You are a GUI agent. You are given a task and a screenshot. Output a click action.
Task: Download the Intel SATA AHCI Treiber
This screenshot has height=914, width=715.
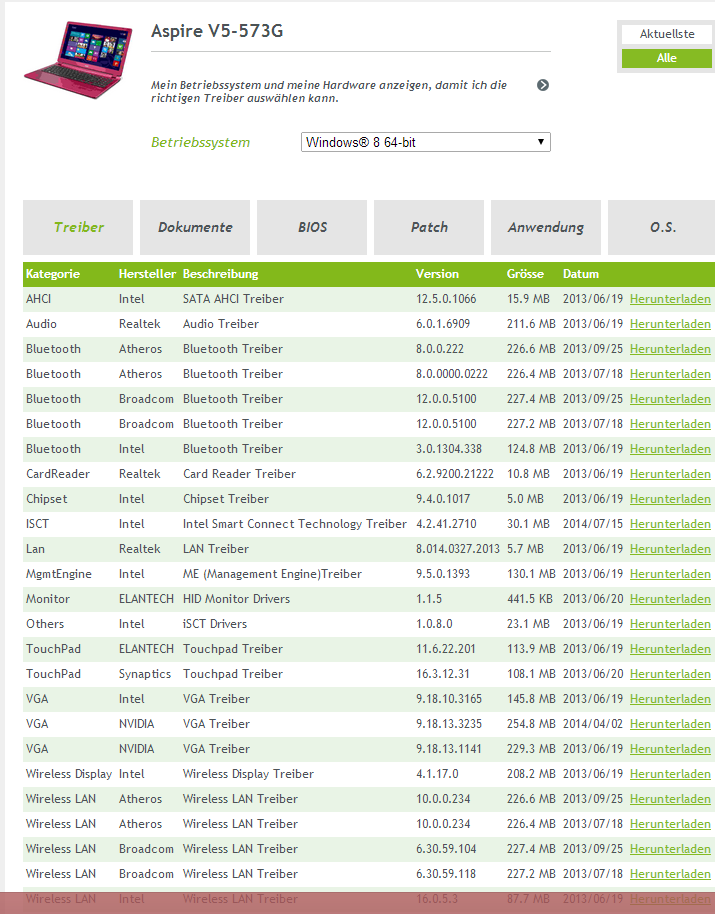click(670, 299)
